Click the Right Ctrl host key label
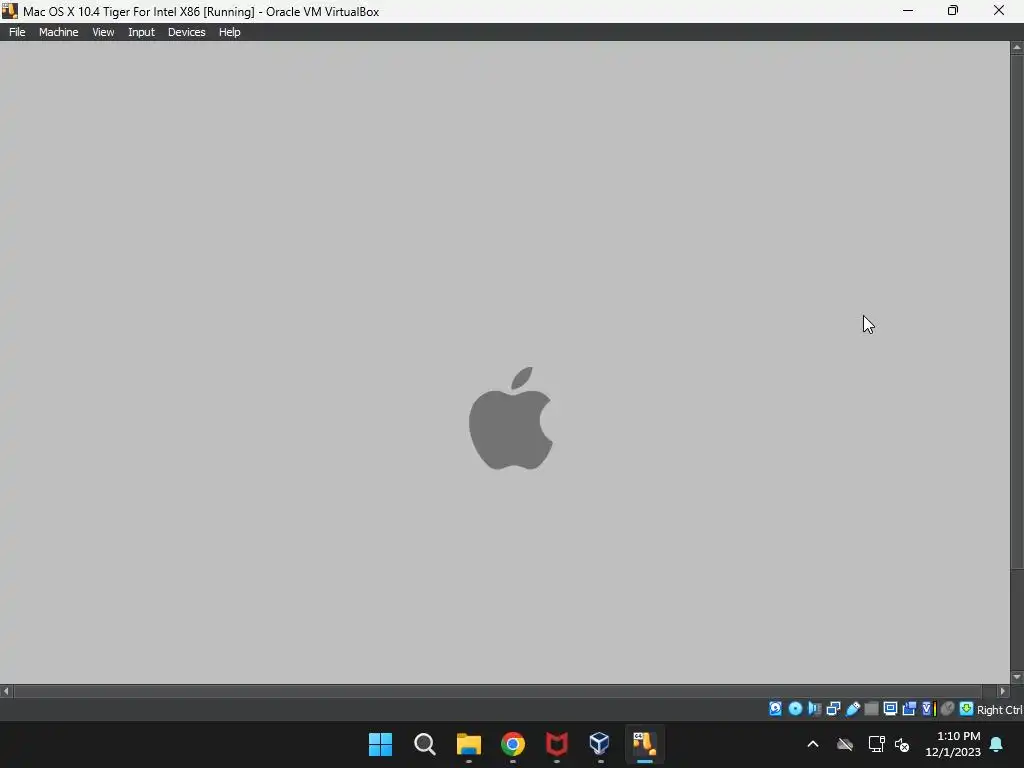 coord(1000,710)
